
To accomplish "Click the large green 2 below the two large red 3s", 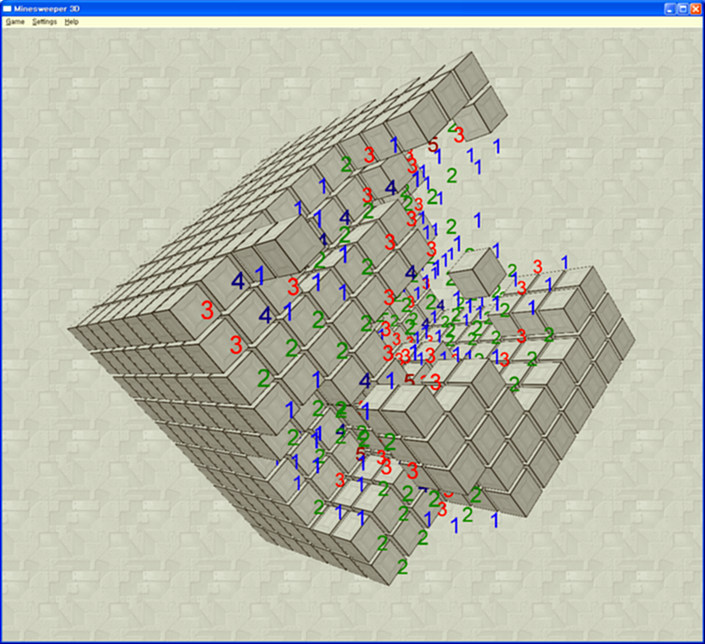I will pyautogui.click(x=264, y=378).
